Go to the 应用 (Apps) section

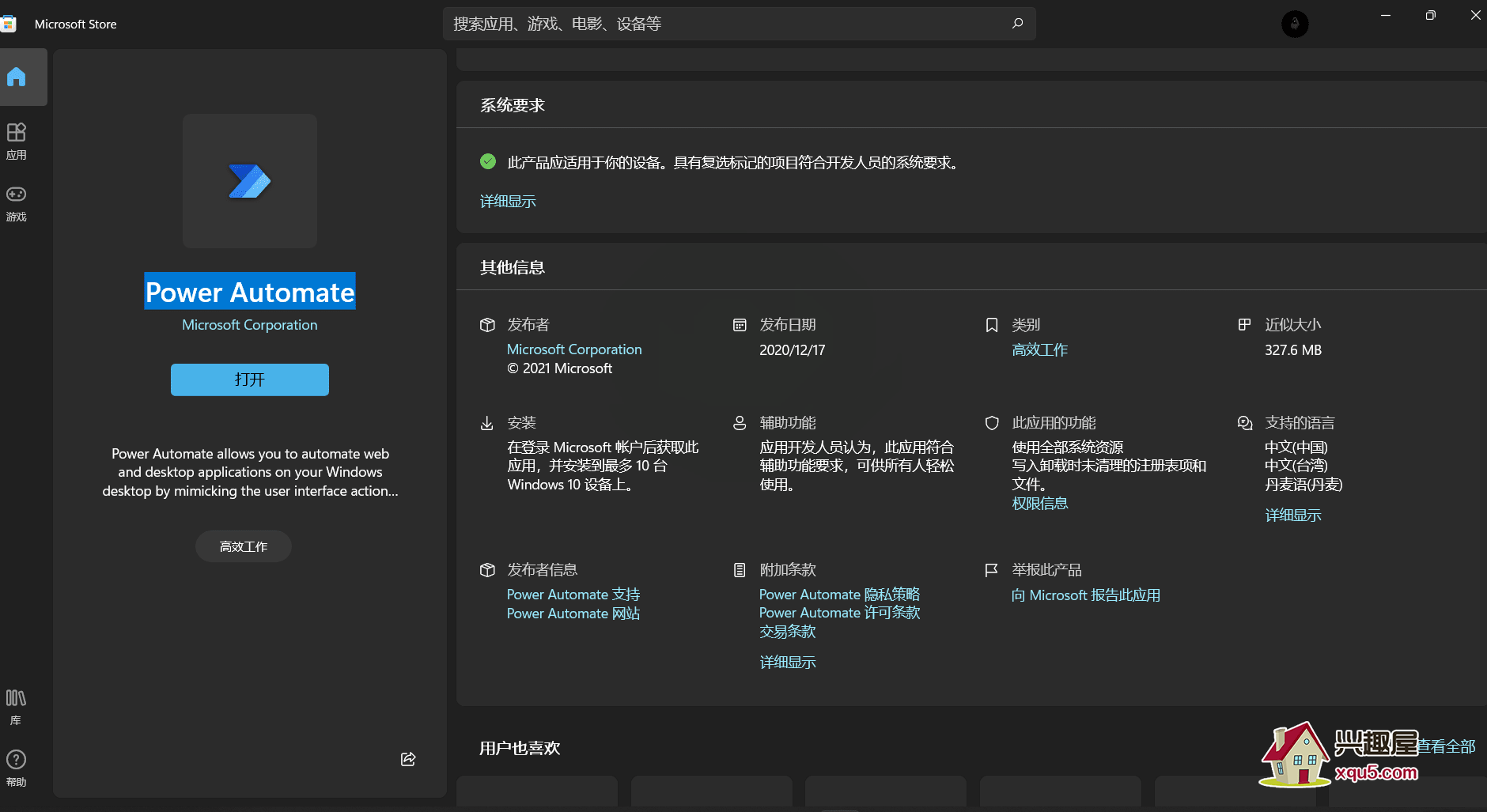pos(17,142)
